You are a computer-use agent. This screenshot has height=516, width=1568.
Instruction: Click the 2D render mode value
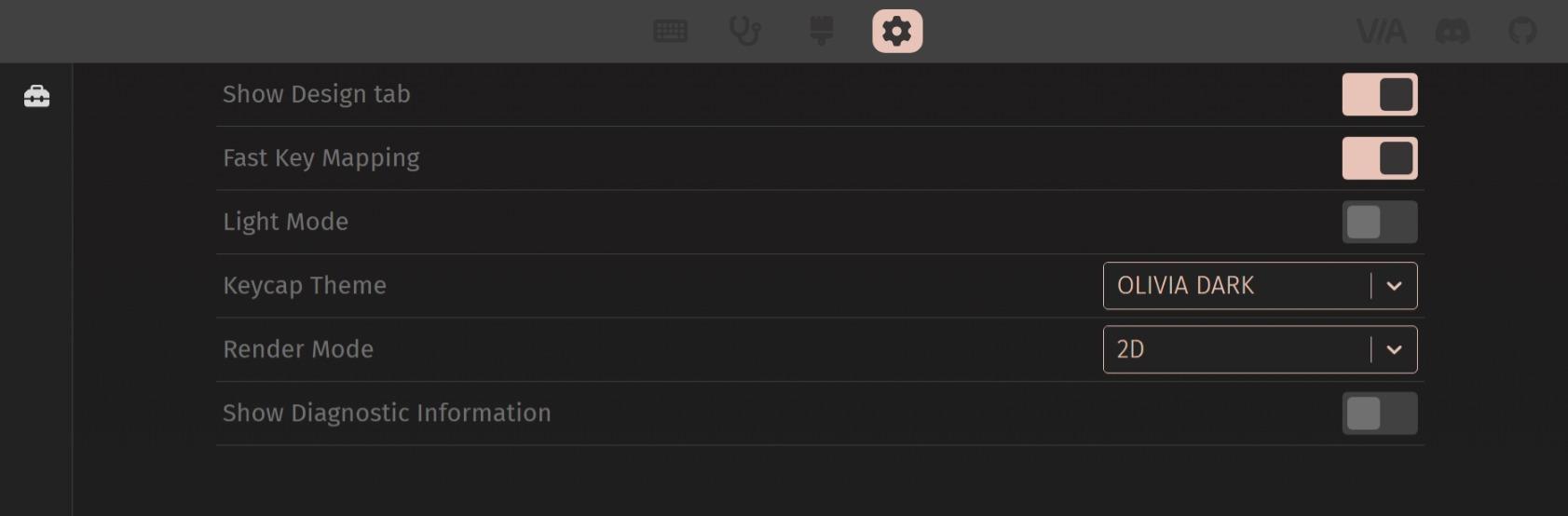pyautogui.click(x=1130, y=350)
